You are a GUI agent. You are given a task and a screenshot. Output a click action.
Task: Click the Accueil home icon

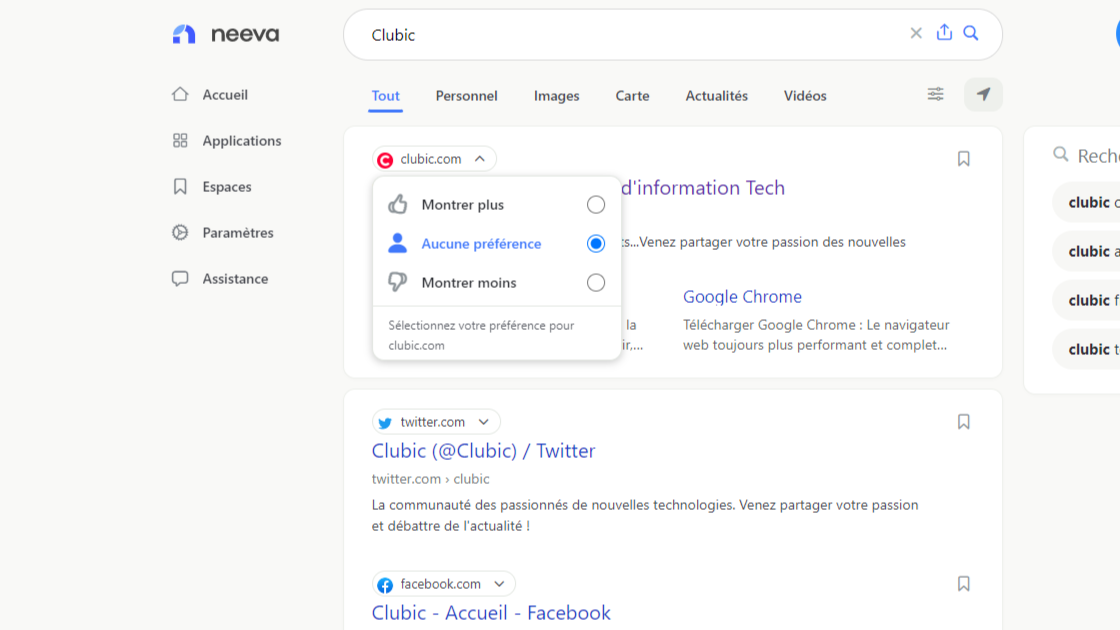click(x=180, y=94)
